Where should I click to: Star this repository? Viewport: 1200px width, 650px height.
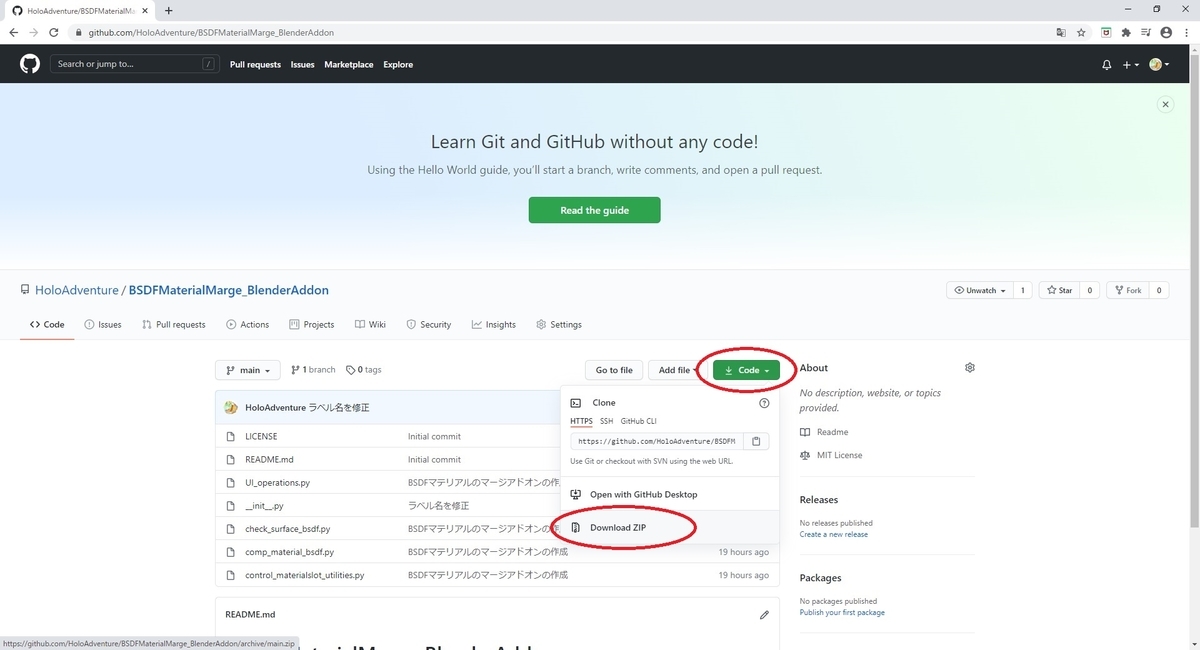(x=1059, y=290)
